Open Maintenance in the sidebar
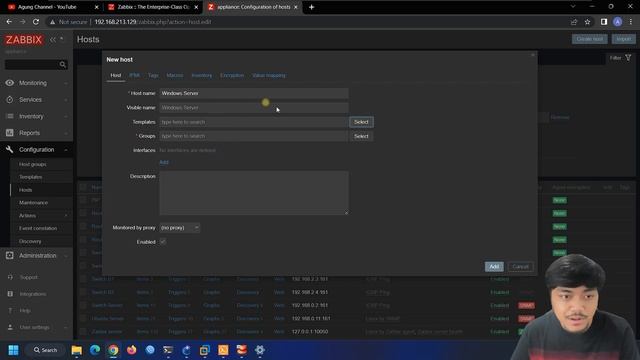This screenshot has height=360, width=640. tap(33, 202)
